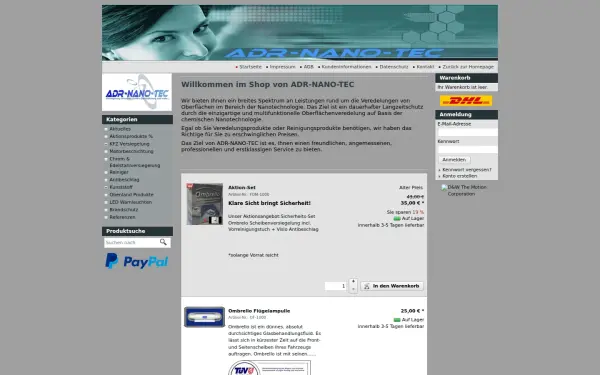Screen dimensions: 600x375
Task: Open the LED Warnleuchten category
Action: (130, 202)
